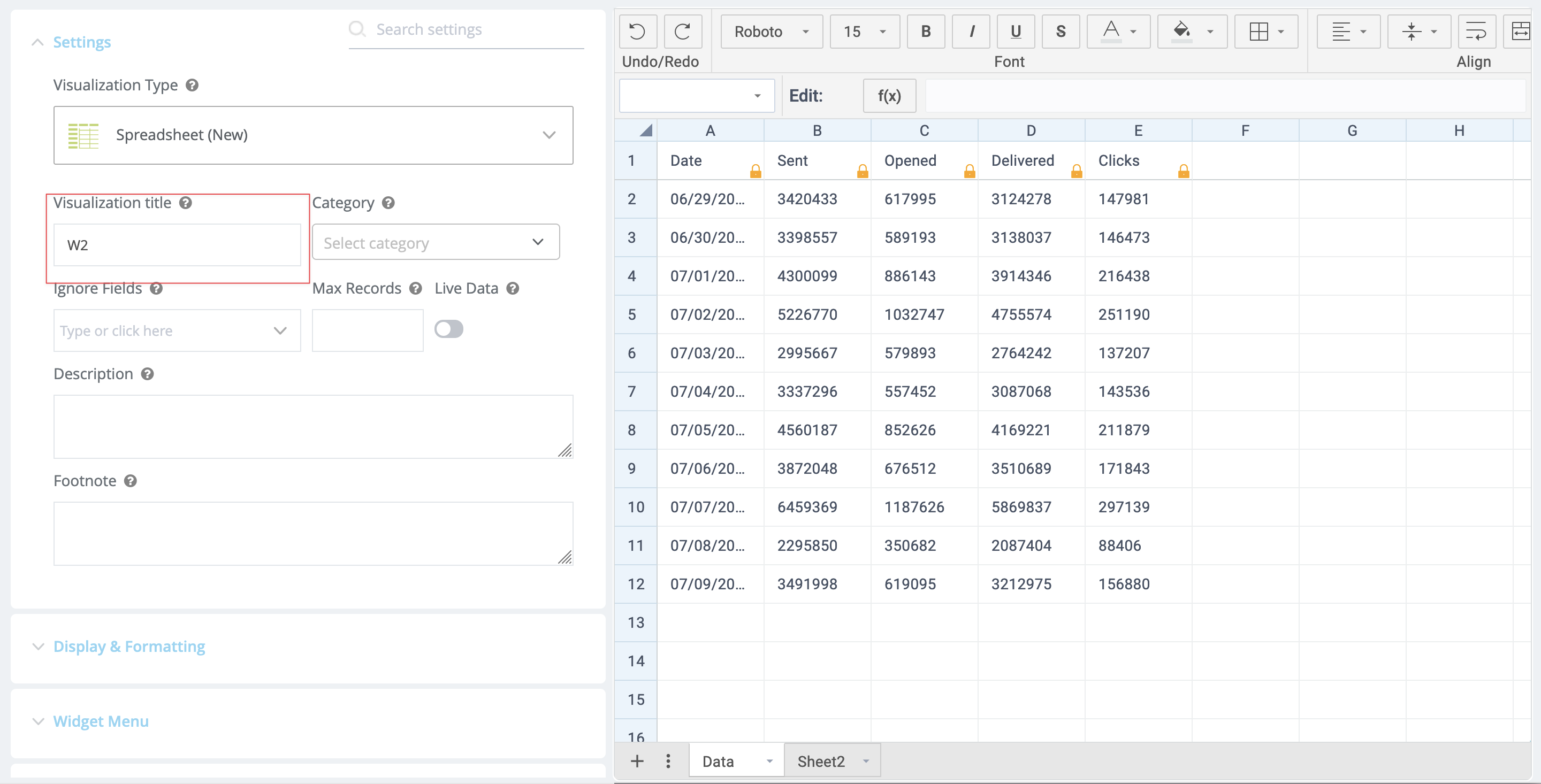Open the Roboto font family dropdown

[x=771, y=32]
